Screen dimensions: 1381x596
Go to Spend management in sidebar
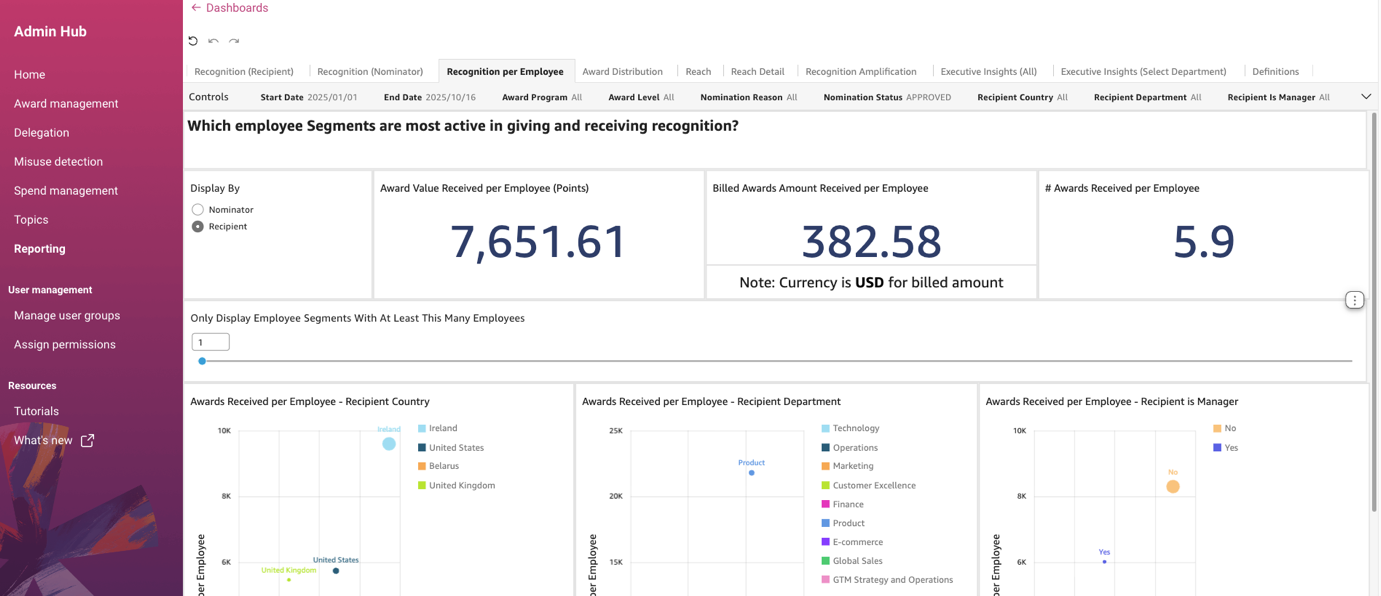point(66,190)
